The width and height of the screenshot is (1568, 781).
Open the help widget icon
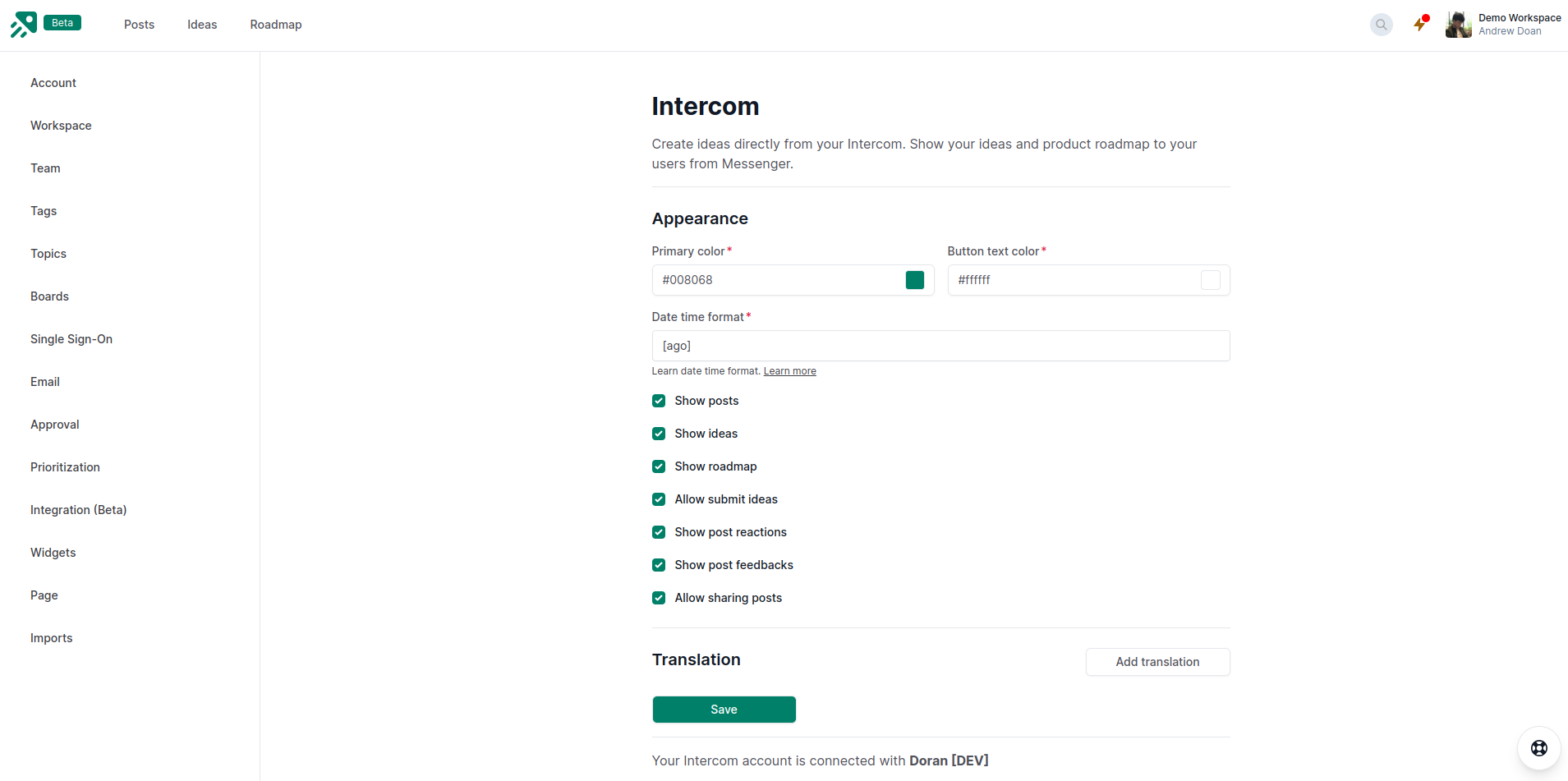click(1539, 748)
